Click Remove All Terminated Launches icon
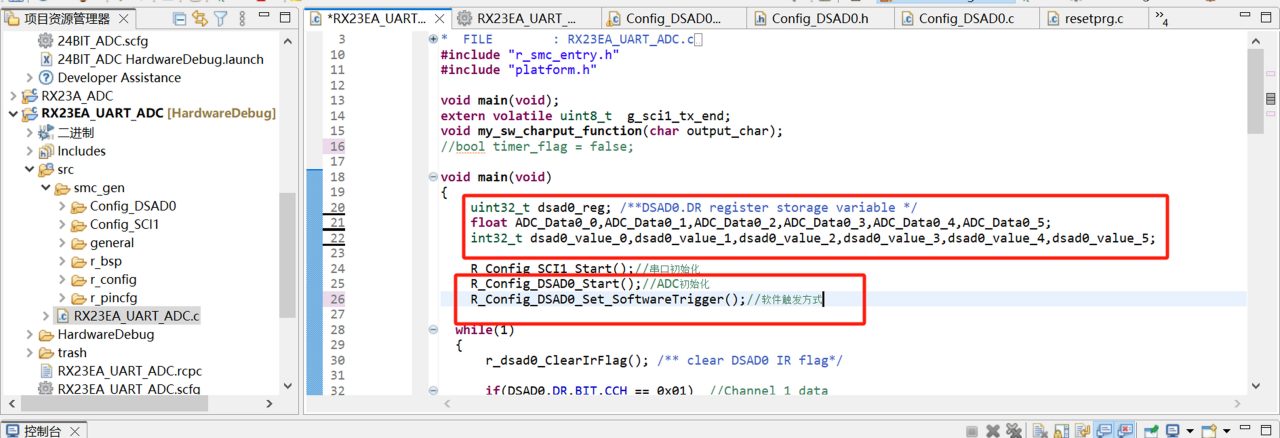1280x438 pixels. [1014, 431]
